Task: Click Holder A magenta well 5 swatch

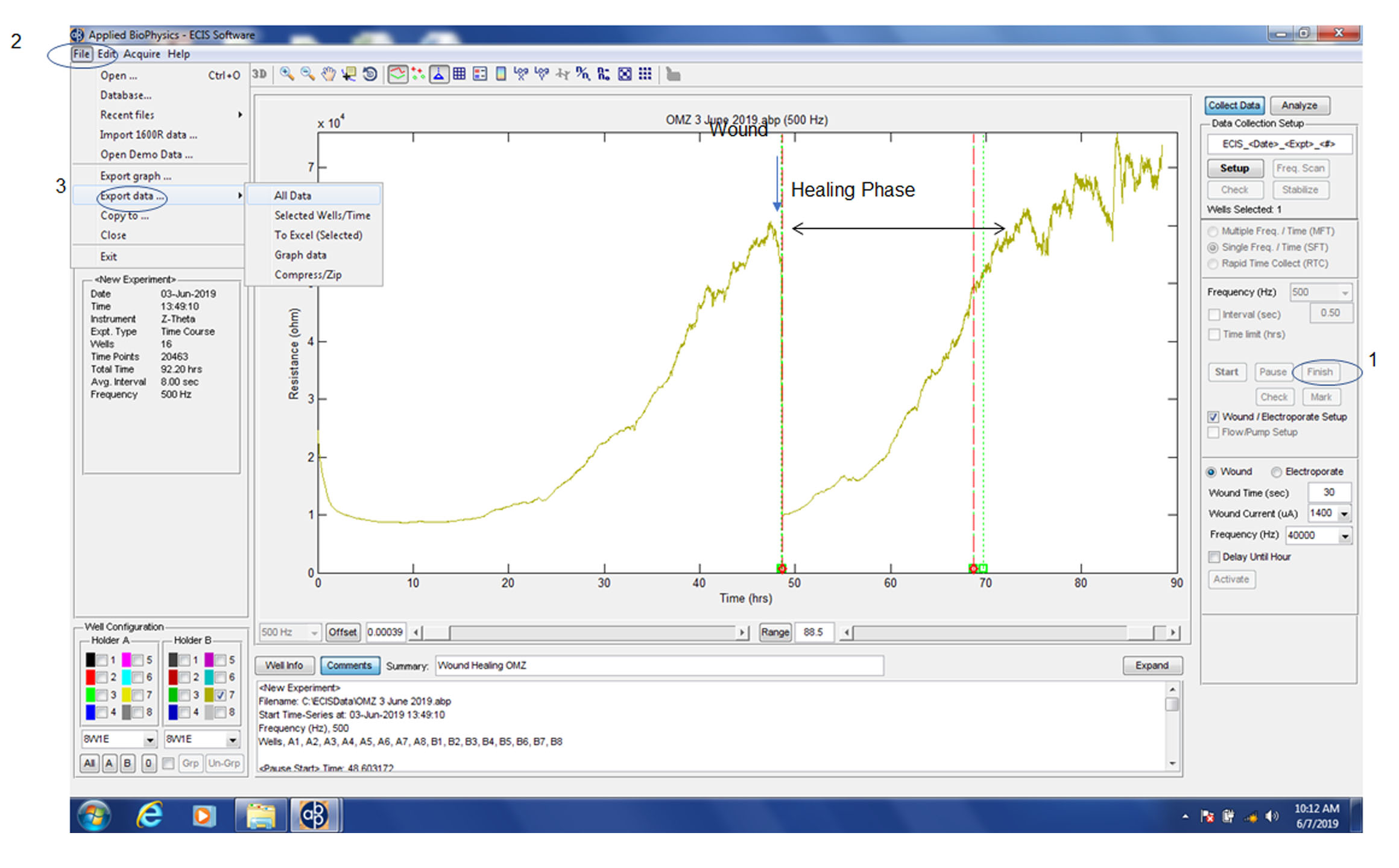Action: (127, 660)
